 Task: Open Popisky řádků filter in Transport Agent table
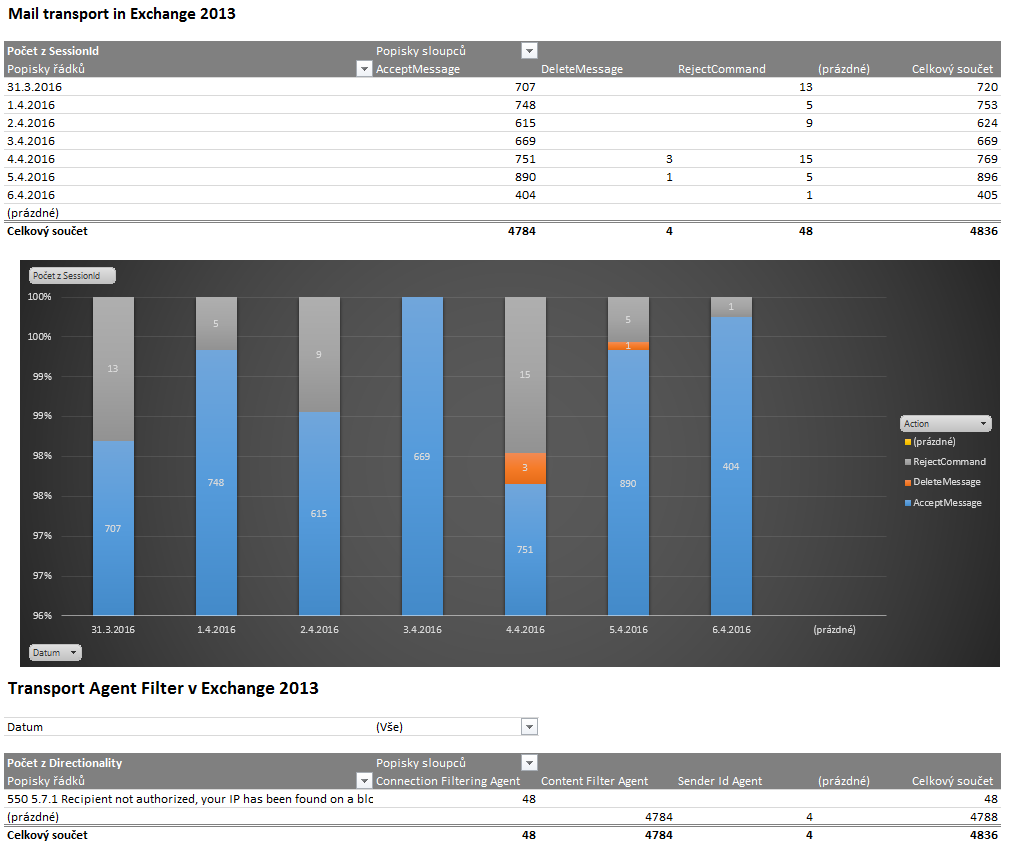tap(364, 781)
